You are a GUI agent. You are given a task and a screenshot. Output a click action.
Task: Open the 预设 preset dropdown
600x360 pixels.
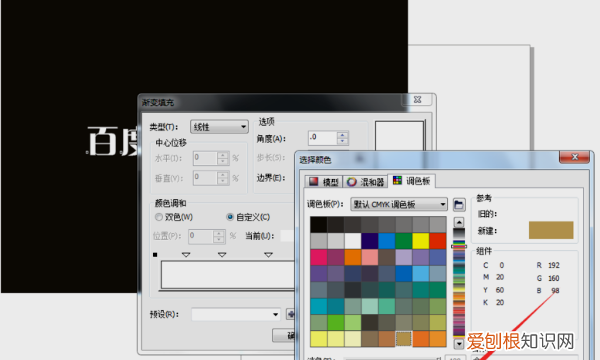tap(236, 314)
